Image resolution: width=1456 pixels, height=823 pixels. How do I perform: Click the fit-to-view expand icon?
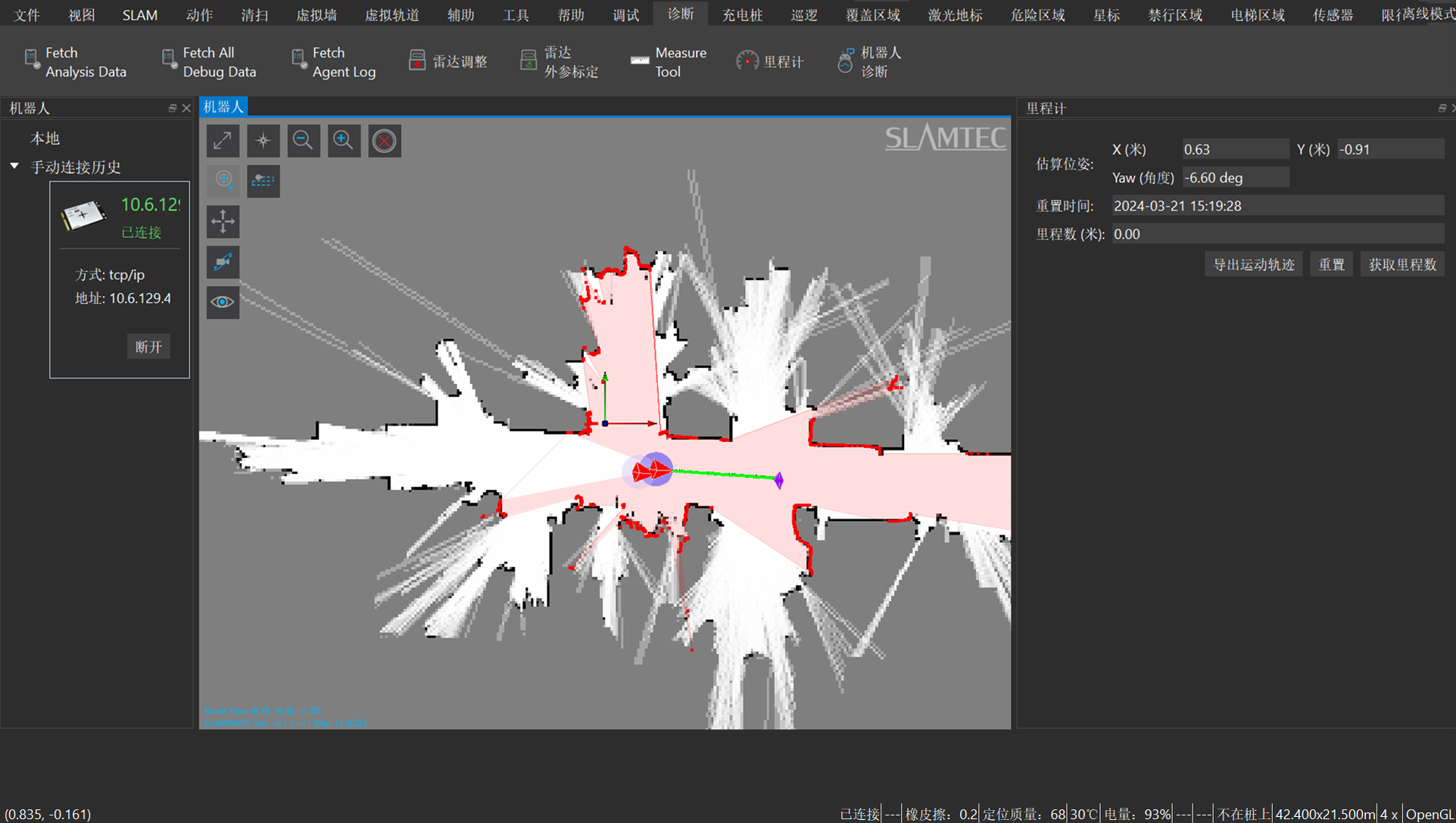click(223, 141)
